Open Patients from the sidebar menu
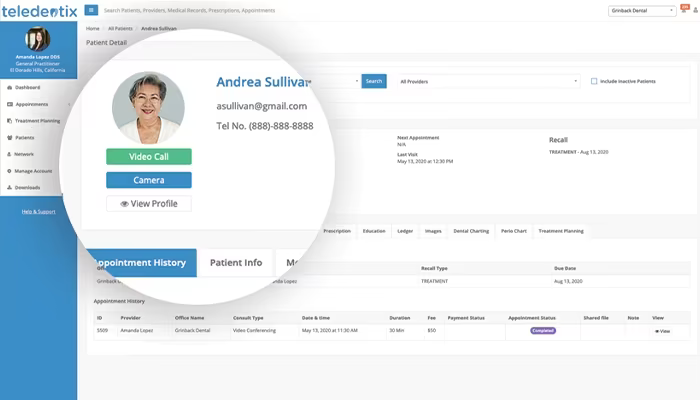Screen dimensions: 700x400 [25, 138]
